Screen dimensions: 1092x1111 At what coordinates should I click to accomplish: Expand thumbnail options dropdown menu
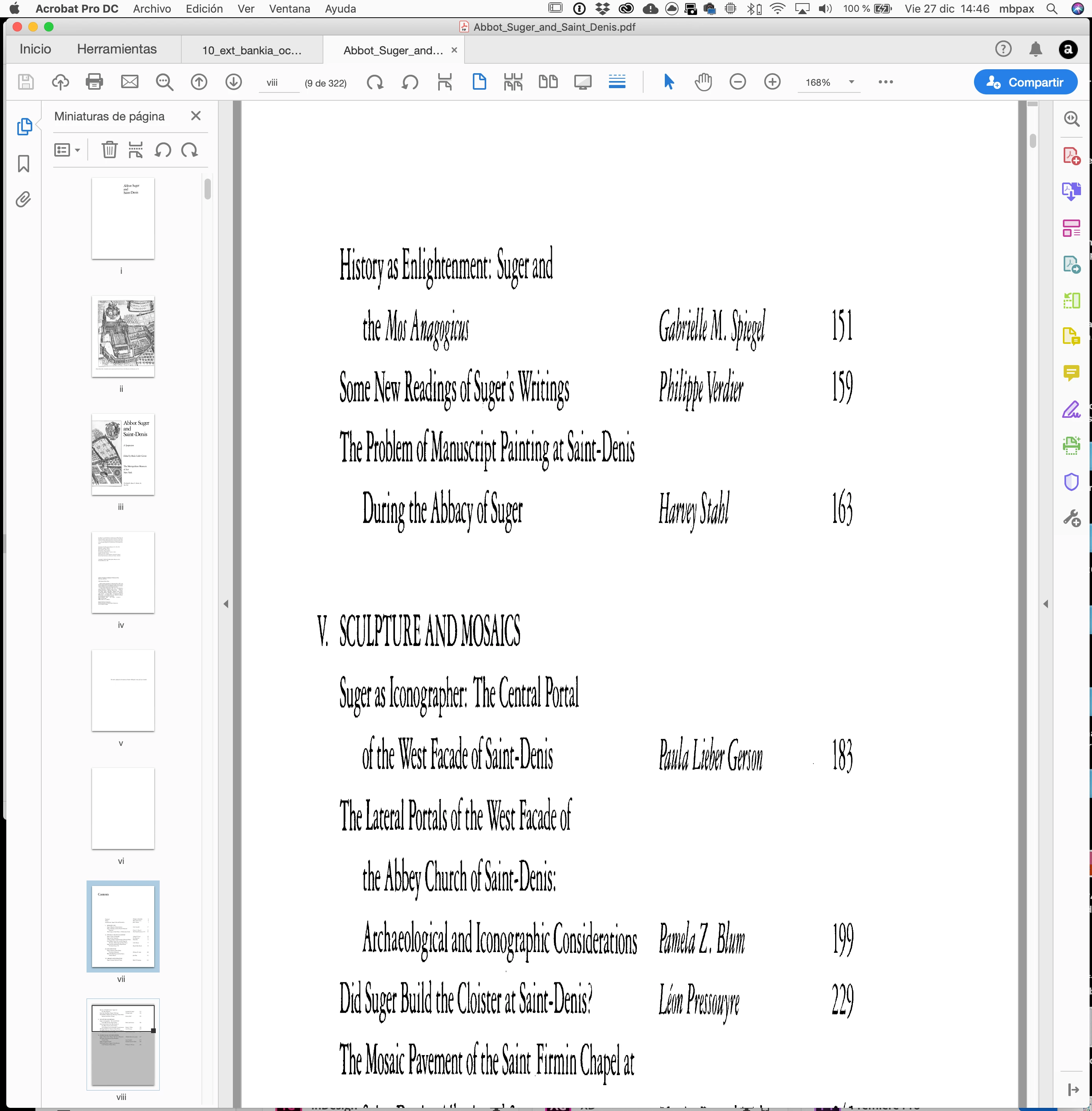coord(68,150)
